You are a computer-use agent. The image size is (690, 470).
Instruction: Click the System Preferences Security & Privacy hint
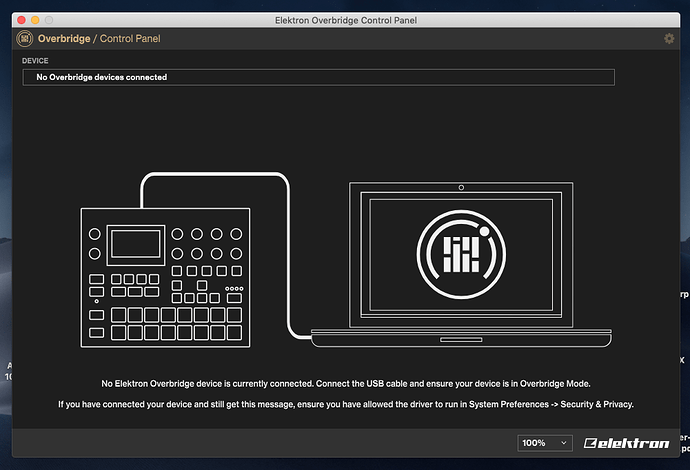[346, 404]
